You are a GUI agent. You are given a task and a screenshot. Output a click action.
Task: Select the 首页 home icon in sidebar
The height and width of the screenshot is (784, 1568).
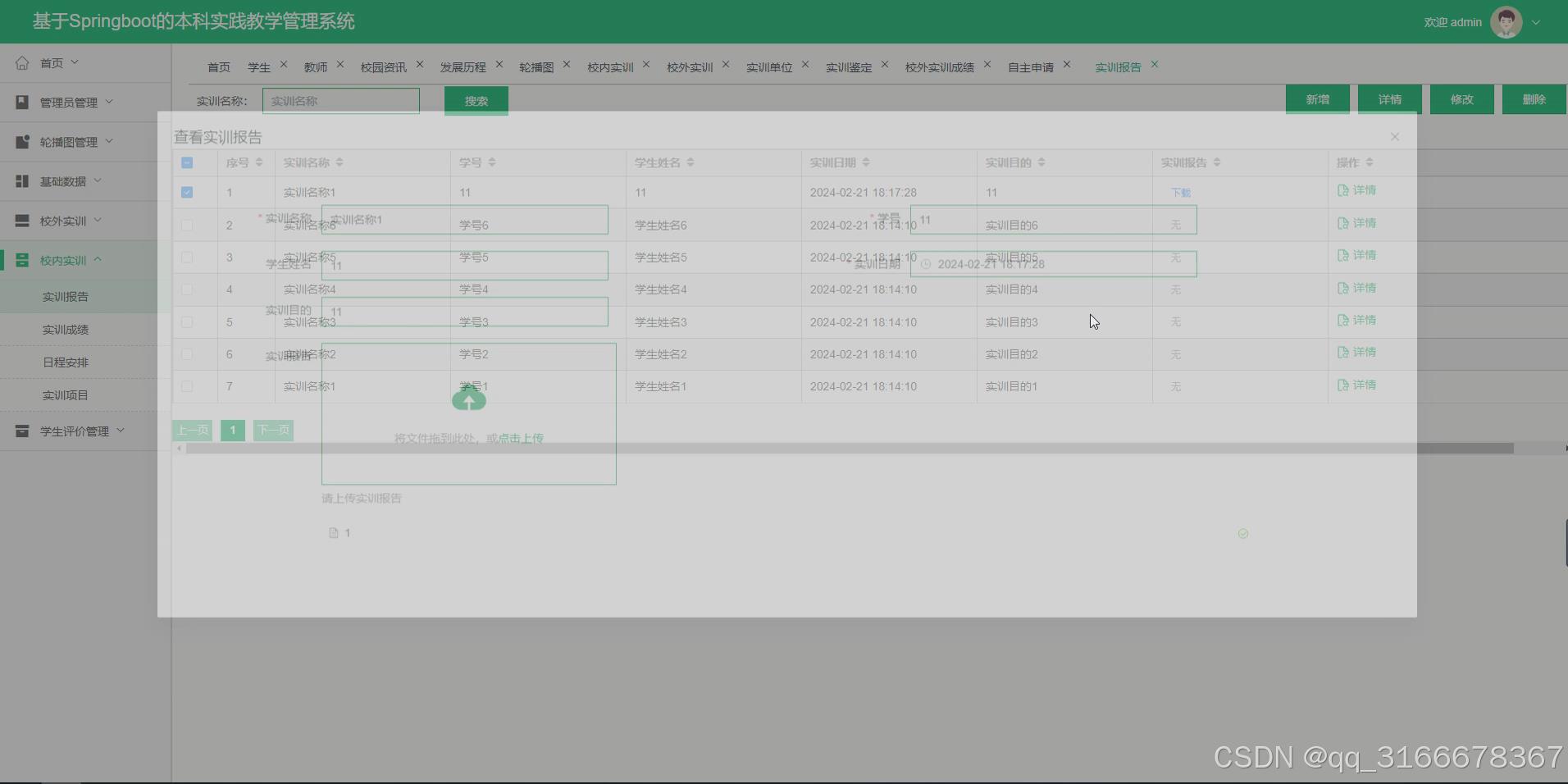(x=22, y=62)
